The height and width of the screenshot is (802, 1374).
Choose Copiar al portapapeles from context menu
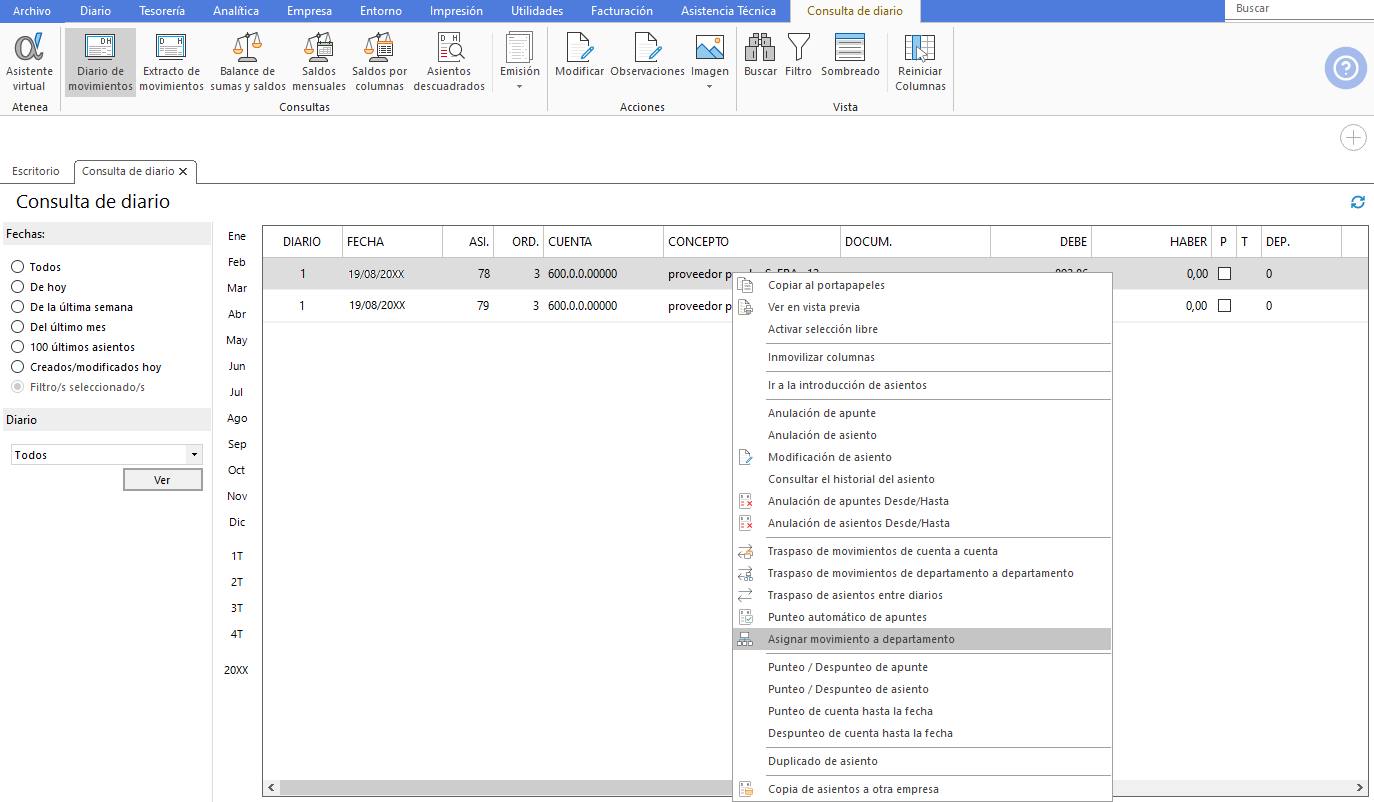click(921, 285)
